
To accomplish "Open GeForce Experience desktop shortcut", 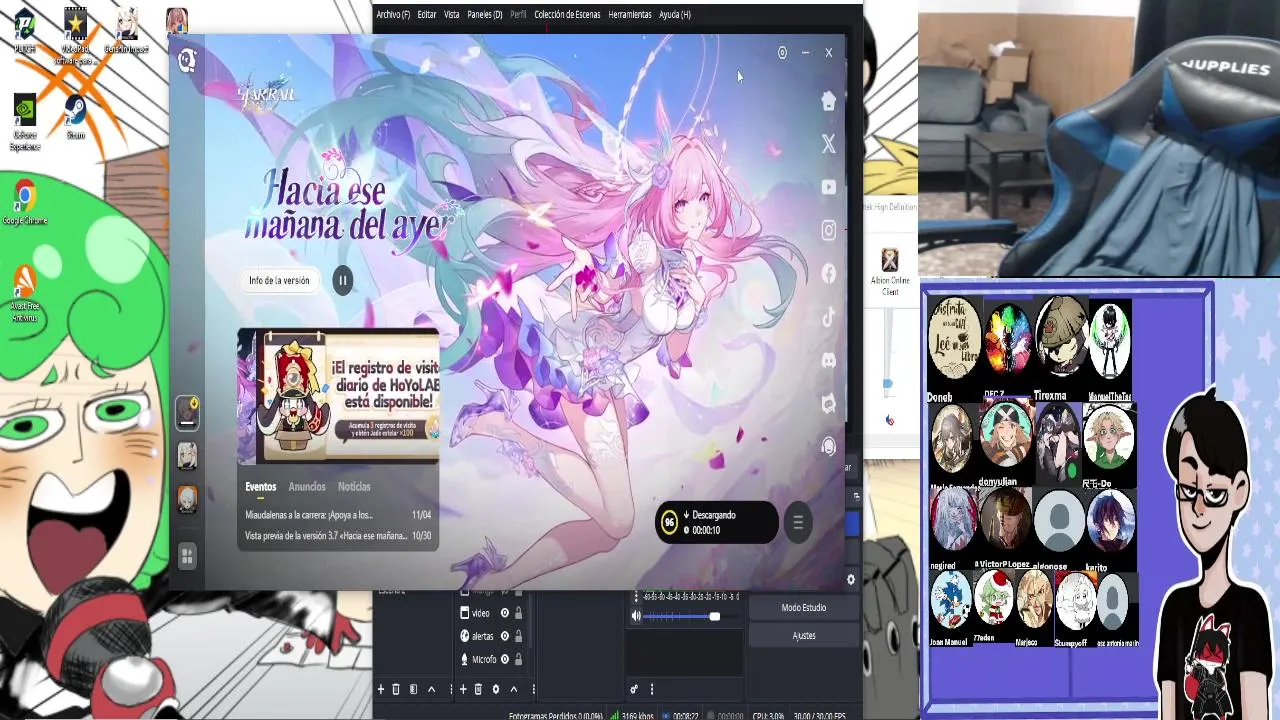I will point(25,122).
